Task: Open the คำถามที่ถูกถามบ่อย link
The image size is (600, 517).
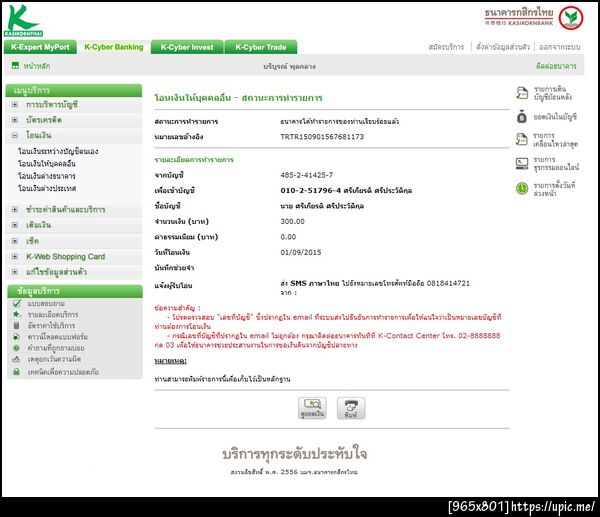Action: [x=56, y=348]
